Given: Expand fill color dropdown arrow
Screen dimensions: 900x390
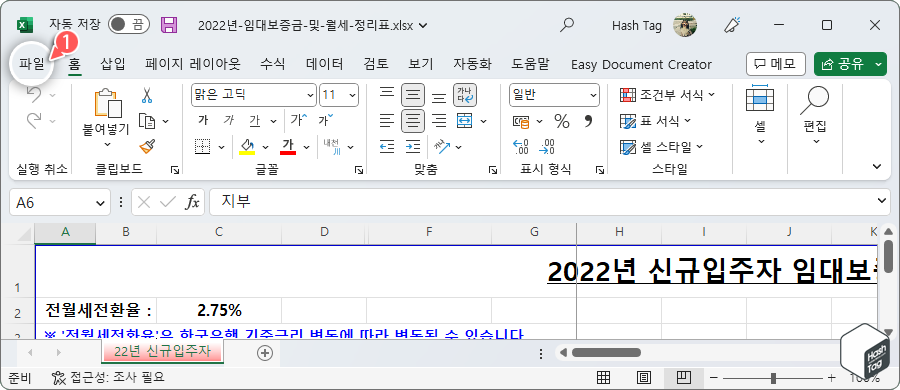Looking at the screenshot, I should pyautogui.click(x=265, y=147).
